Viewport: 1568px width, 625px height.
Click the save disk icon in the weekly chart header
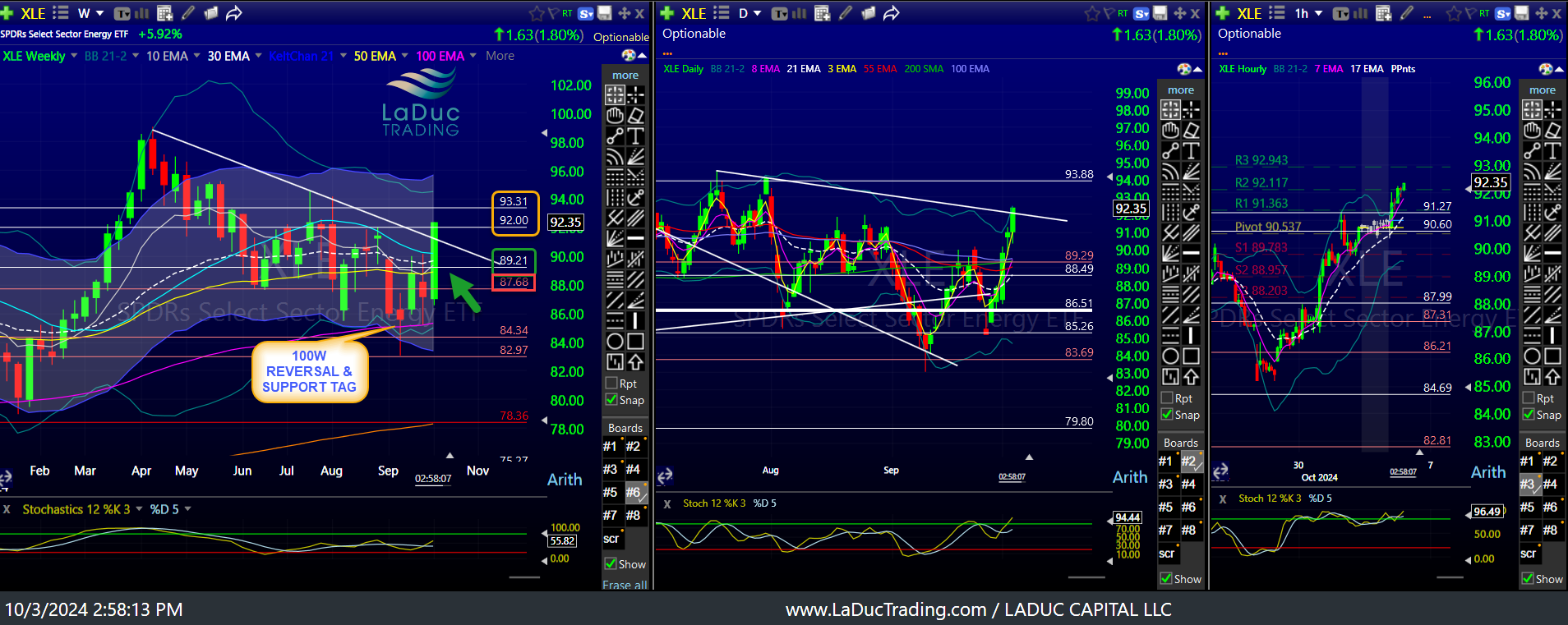pyautogui.click(x=605, y=13)
